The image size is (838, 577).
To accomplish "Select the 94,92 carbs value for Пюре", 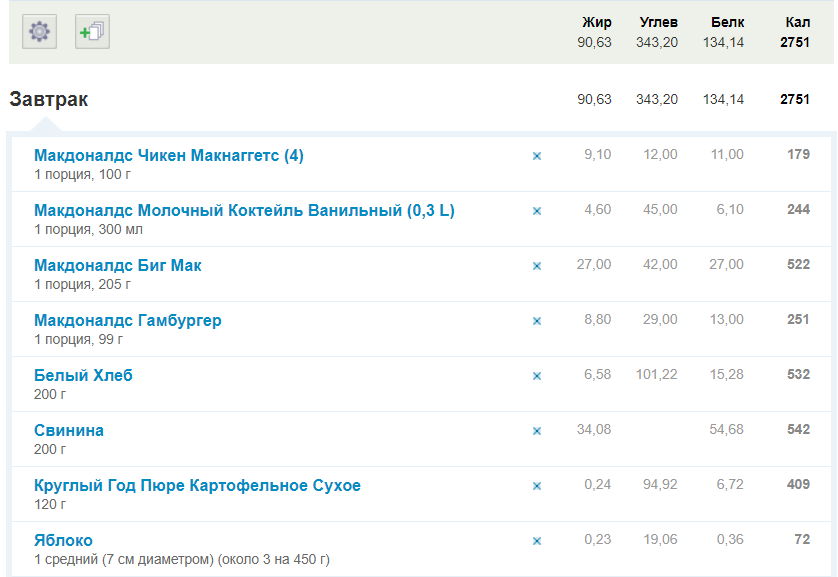I will click(660, 485).
